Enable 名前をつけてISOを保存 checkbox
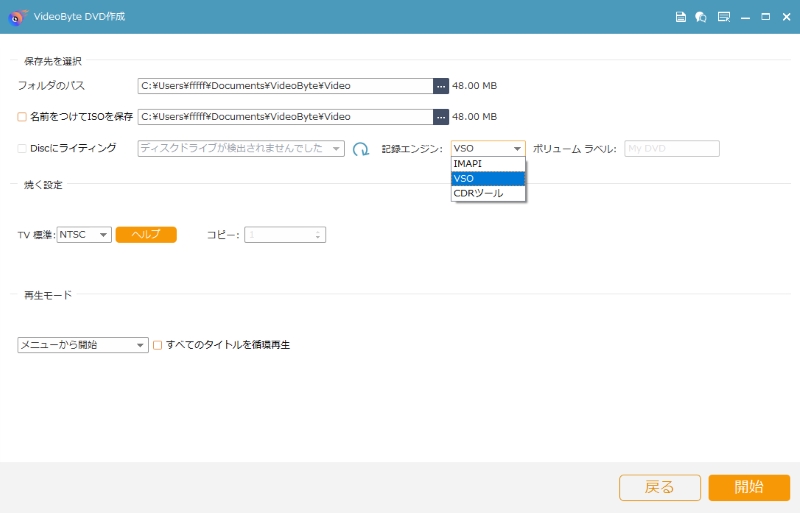The width and height of the screenshot is (800, 513). point(22,117)
